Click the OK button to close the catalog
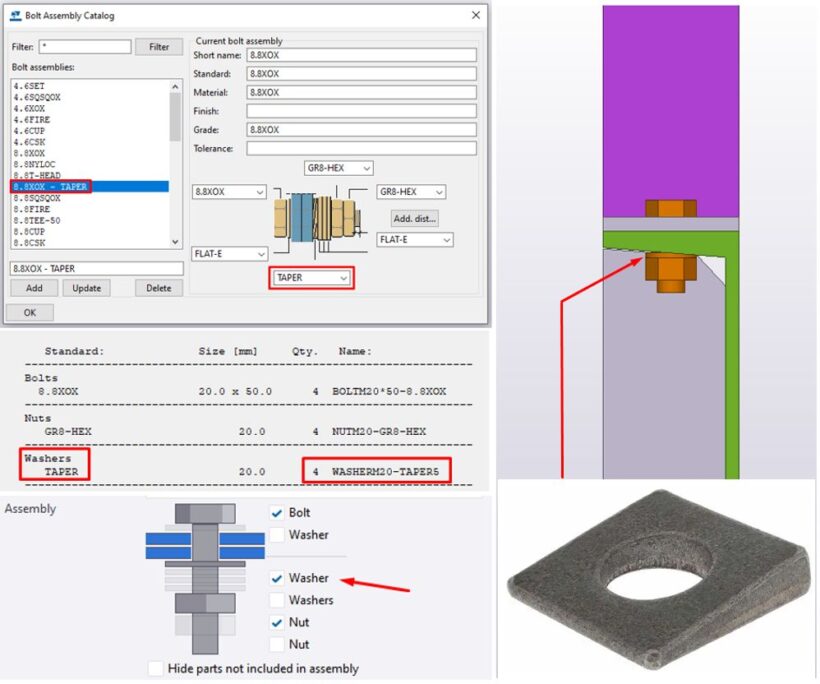 click(x=29, y=312)
